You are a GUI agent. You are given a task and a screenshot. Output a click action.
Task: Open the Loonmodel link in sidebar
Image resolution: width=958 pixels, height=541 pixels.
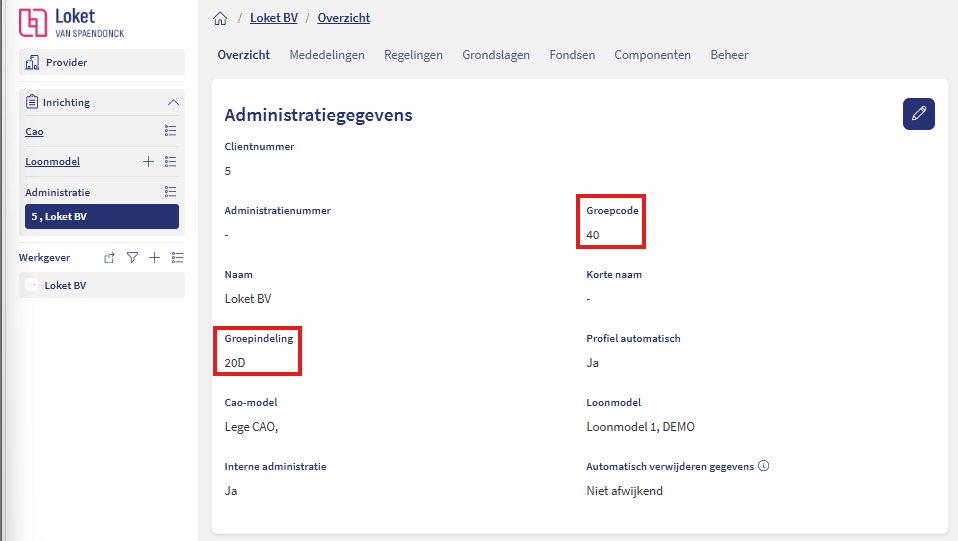tap(53, 161)
